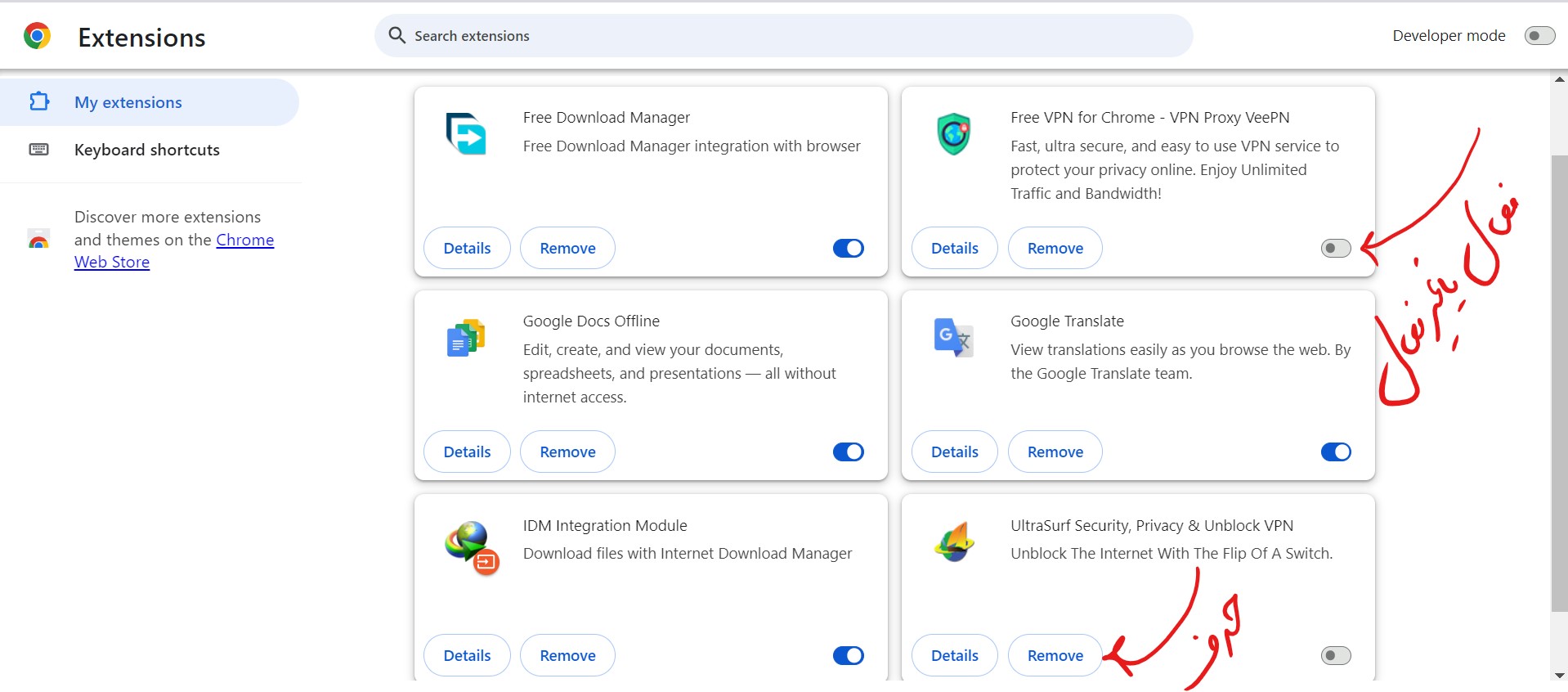Open Google Translate Details
This screenshot has width=1568, height=692.
click(954, 452)
